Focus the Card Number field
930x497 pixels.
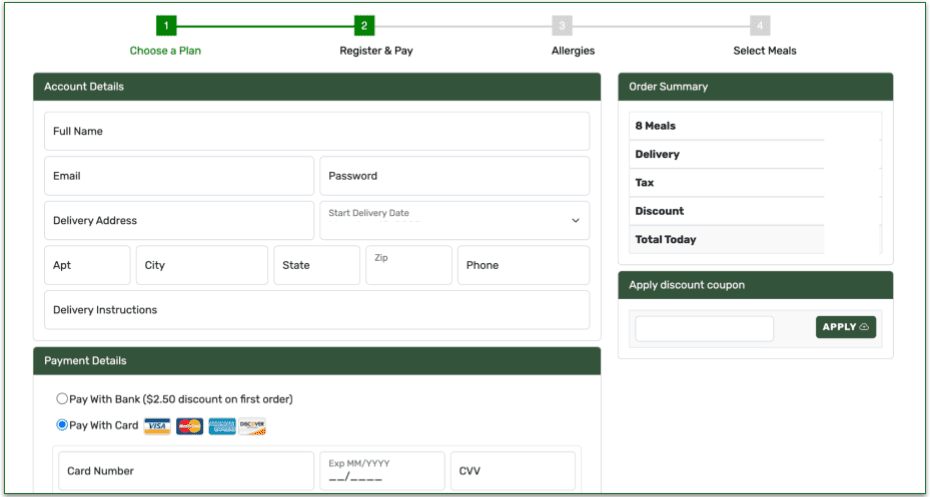(186, 471)
